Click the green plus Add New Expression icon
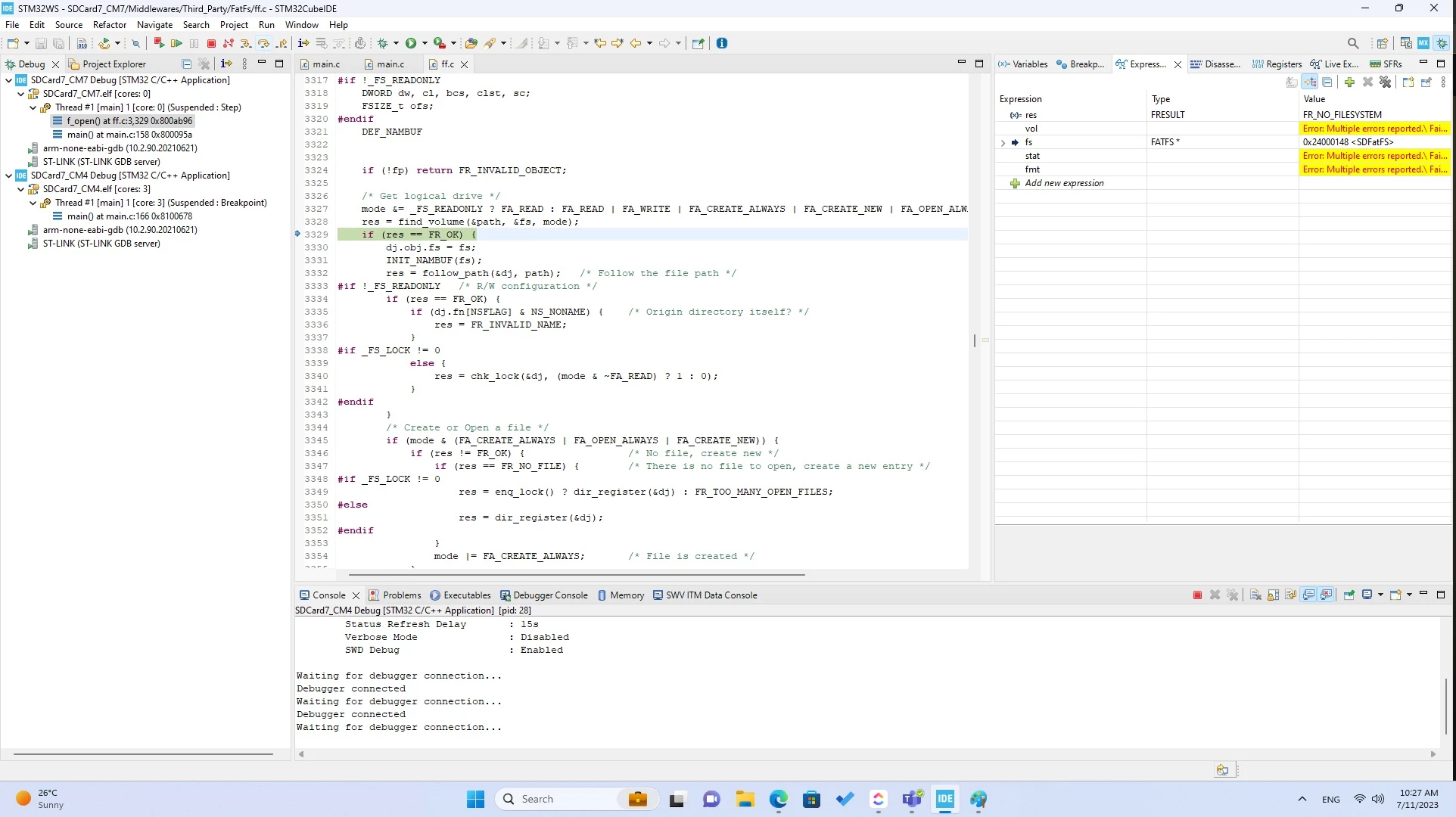 [1349, 82]
